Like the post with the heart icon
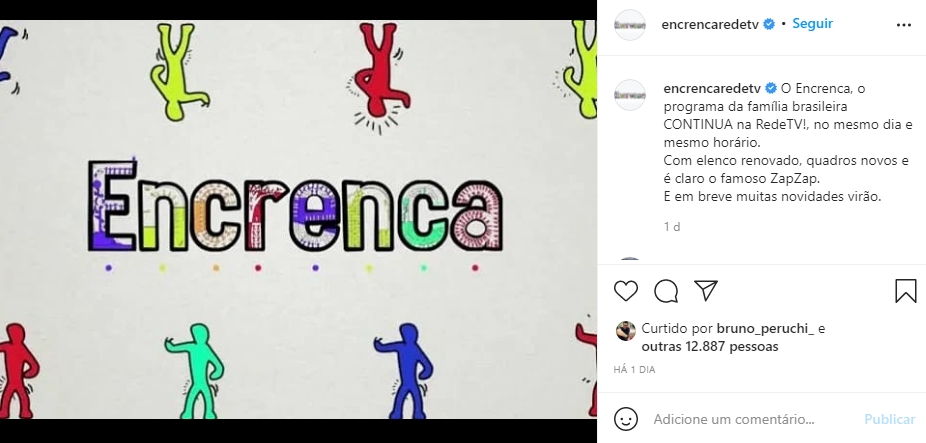The height and width of the screenshot is (443, 926). [625, 291]
